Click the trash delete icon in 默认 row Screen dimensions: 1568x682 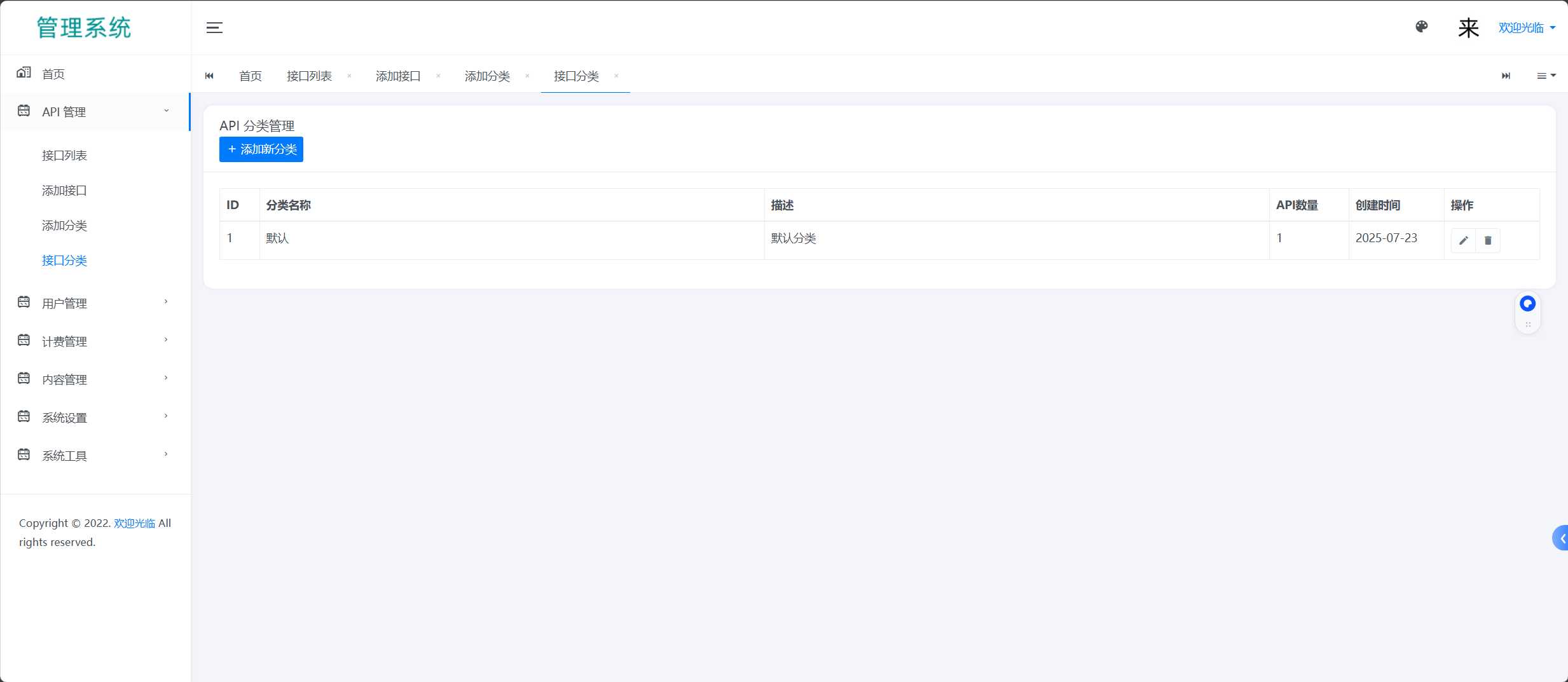point(1488,240)
